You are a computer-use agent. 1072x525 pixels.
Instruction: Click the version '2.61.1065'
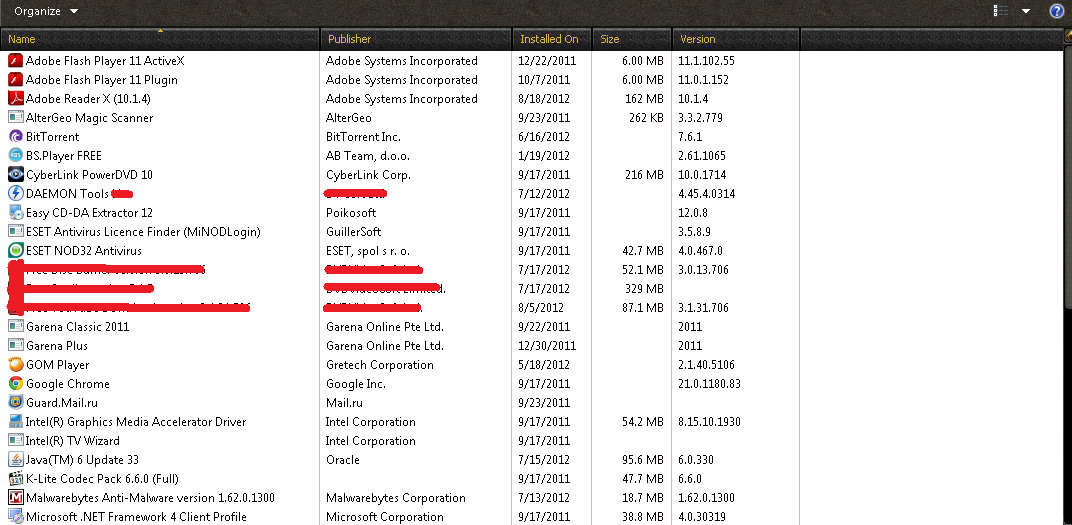pyautogui.click(x=702, y=156)
